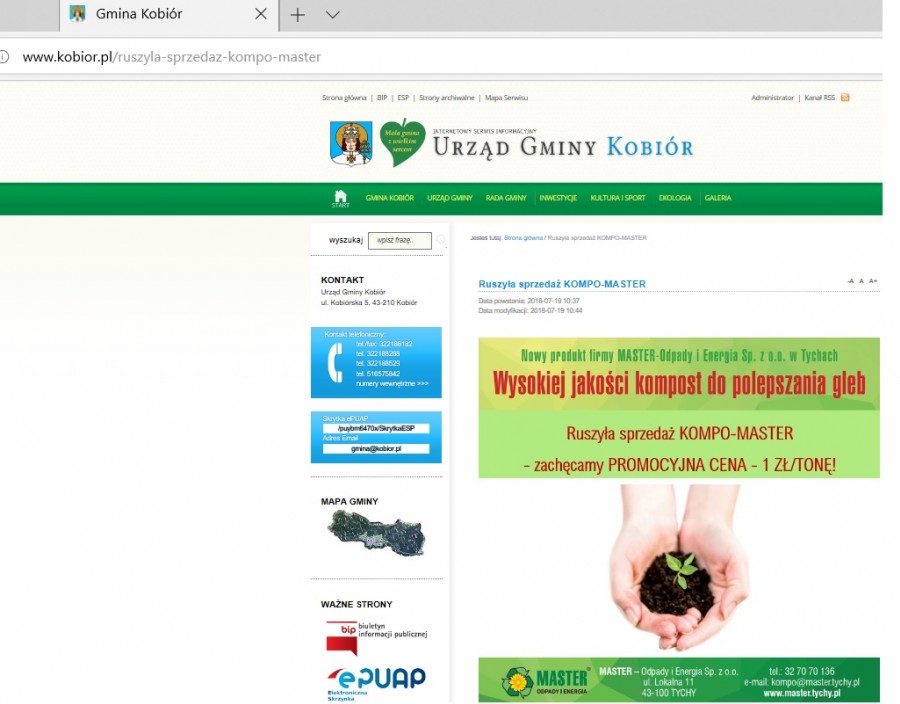Click Strona główna in breadcrumb
The width and height of the screenshot is (900, 704).
pos(523,238)
